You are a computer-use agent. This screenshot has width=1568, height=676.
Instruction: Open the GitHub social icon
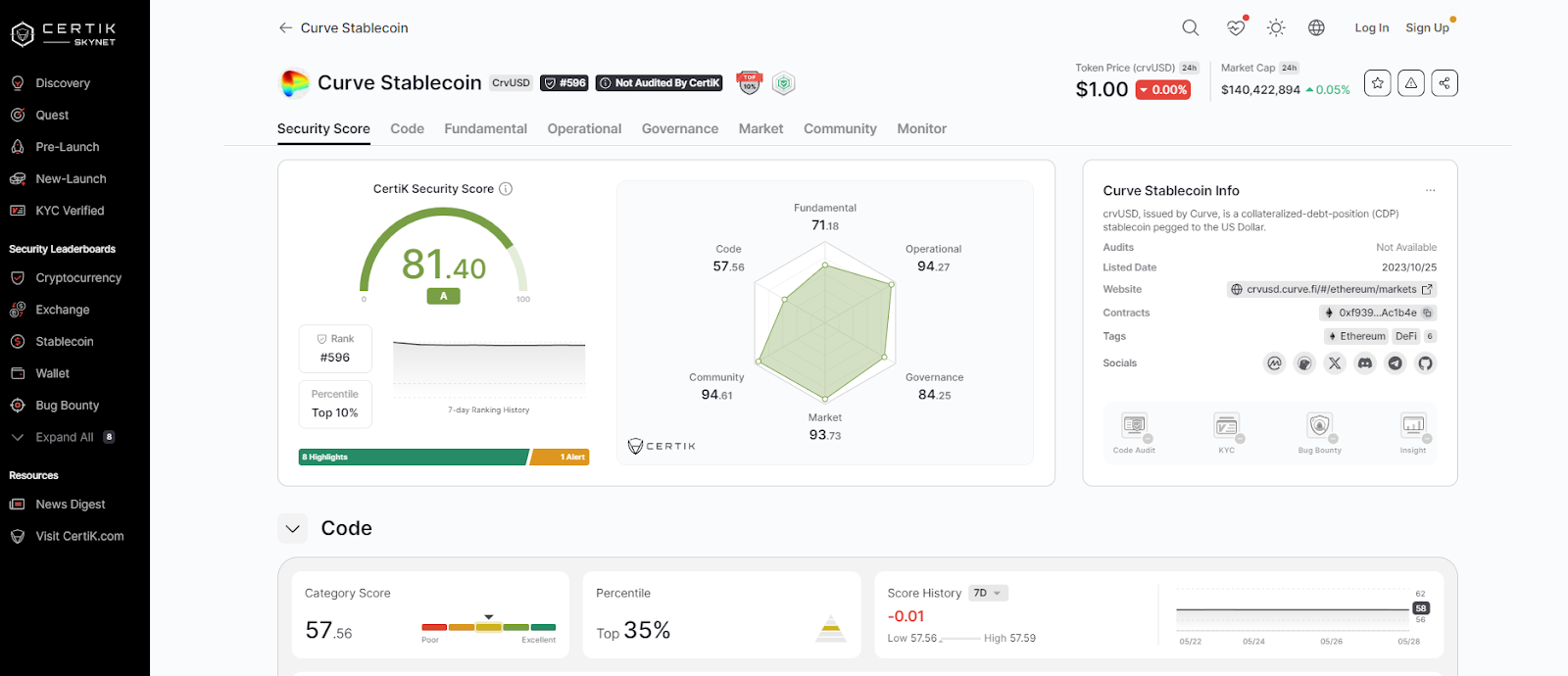click(1426, 363)
